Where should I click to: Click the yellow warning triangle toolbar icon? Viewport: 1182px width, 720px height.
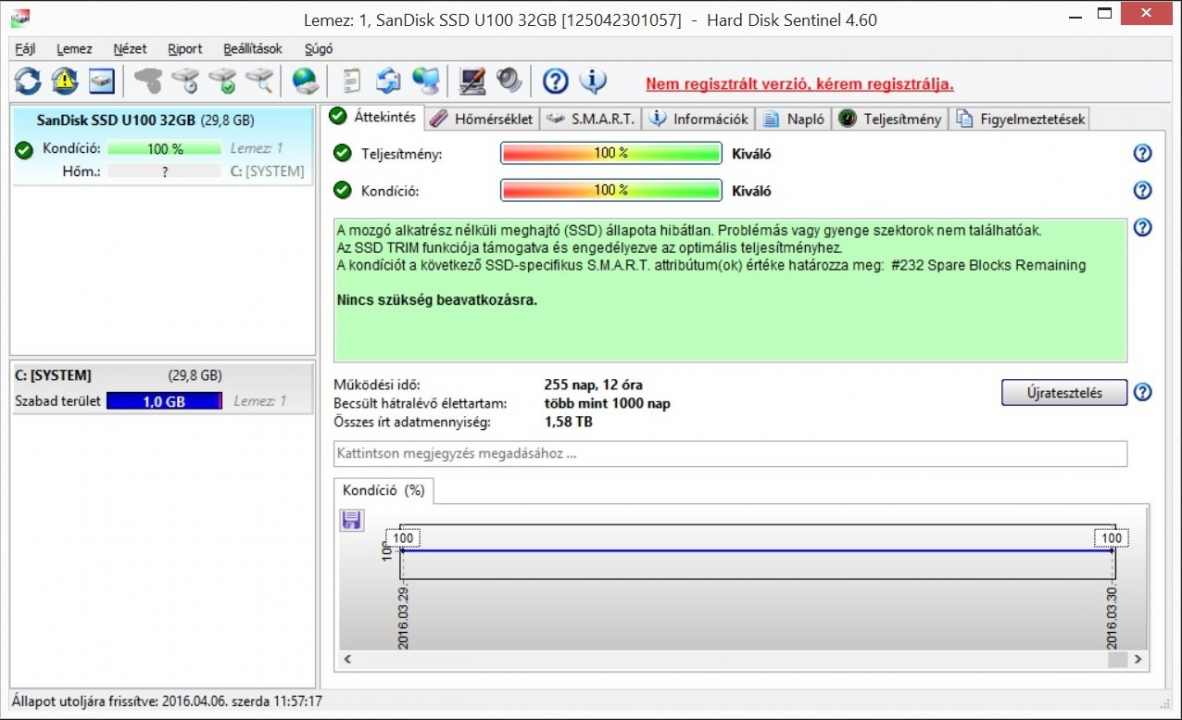coord(65,81)
